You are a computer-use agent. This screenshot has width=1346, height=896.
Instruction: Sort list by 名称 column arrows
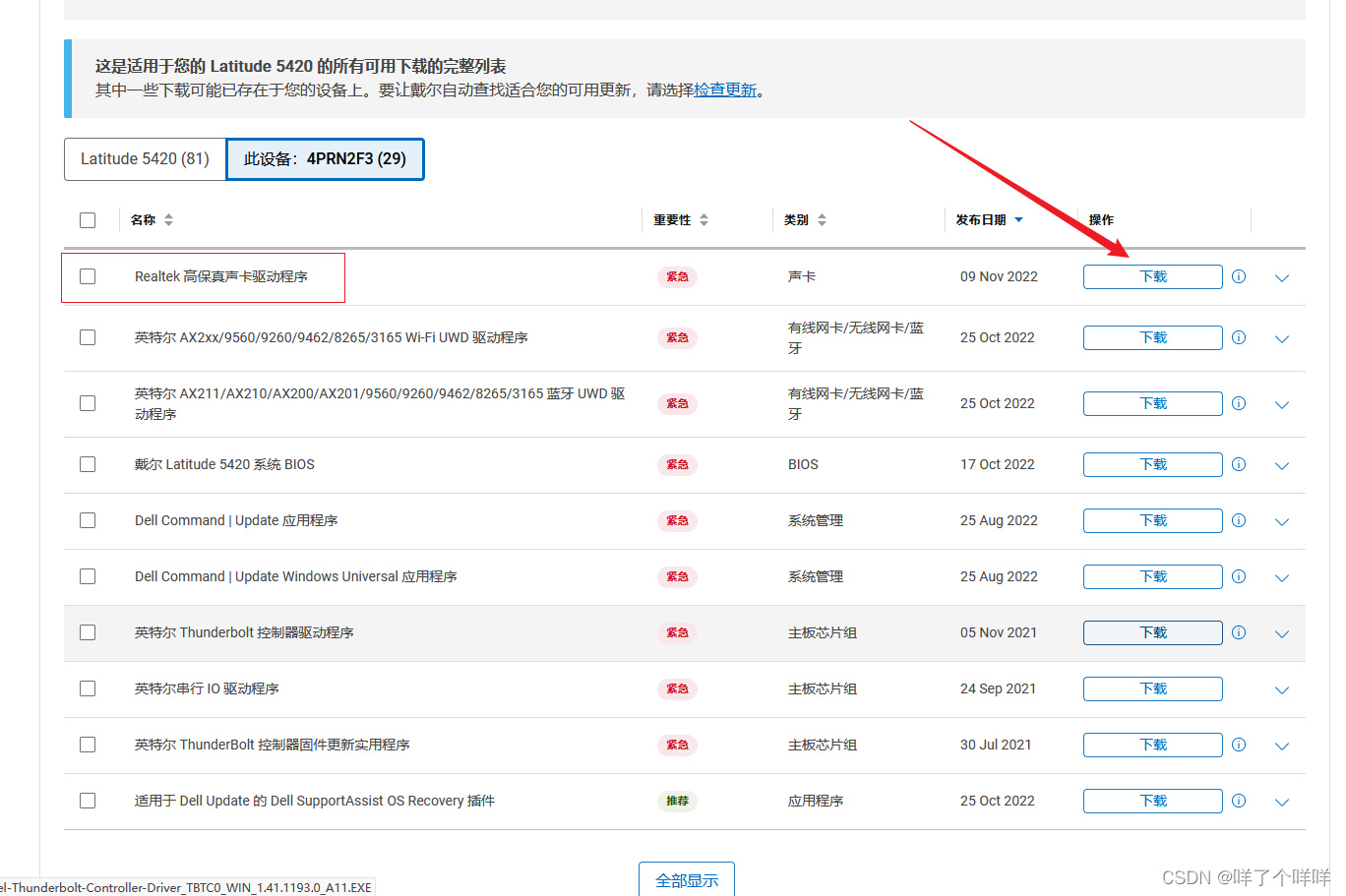point(168,220)
